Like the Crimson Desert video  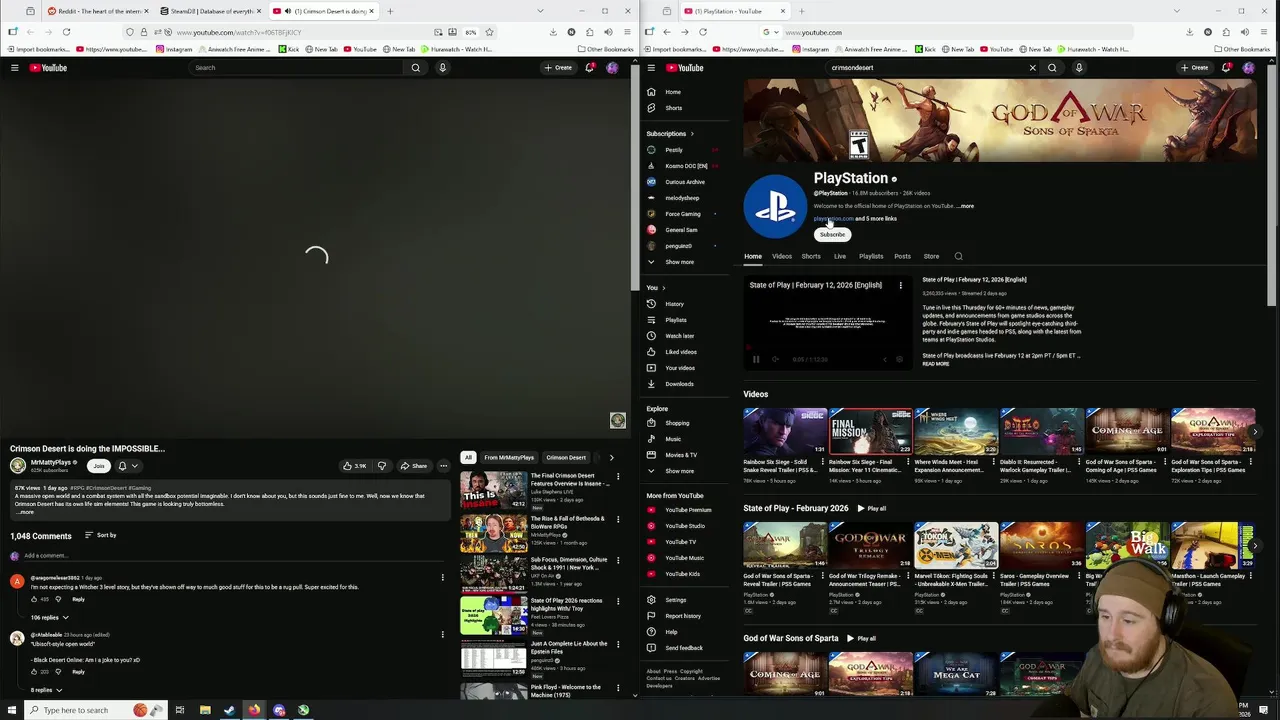[x=355, y=466]
